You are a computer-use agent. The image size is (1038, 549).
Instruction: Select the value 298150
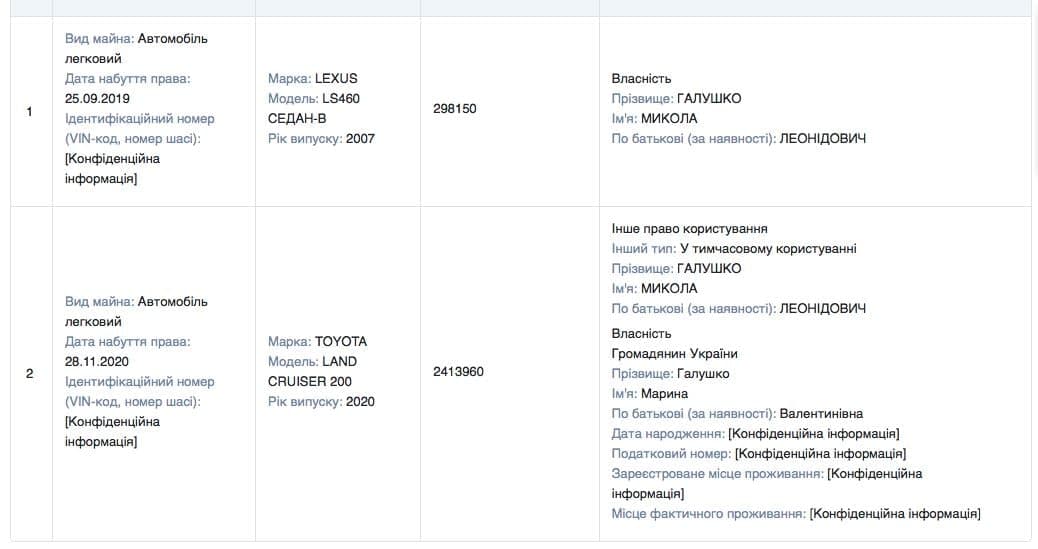[x=455, y=108]
